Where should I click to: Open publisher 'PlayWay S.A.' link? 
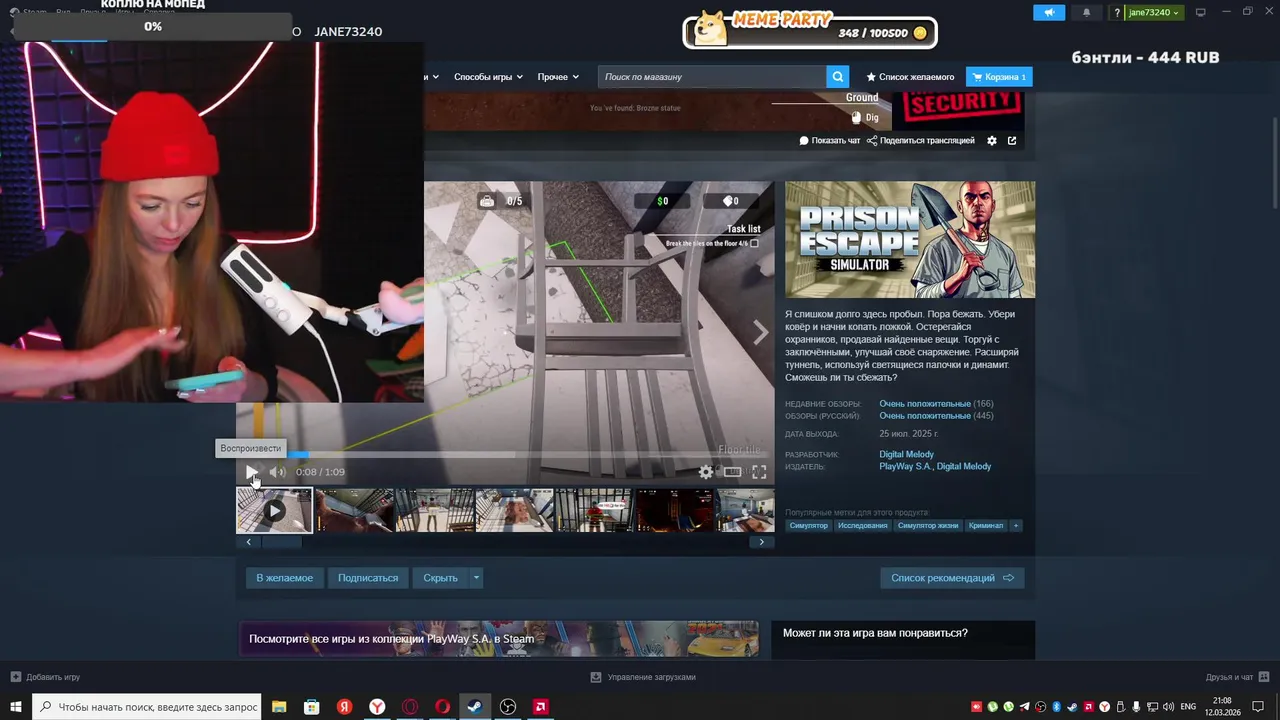[905, 467]
